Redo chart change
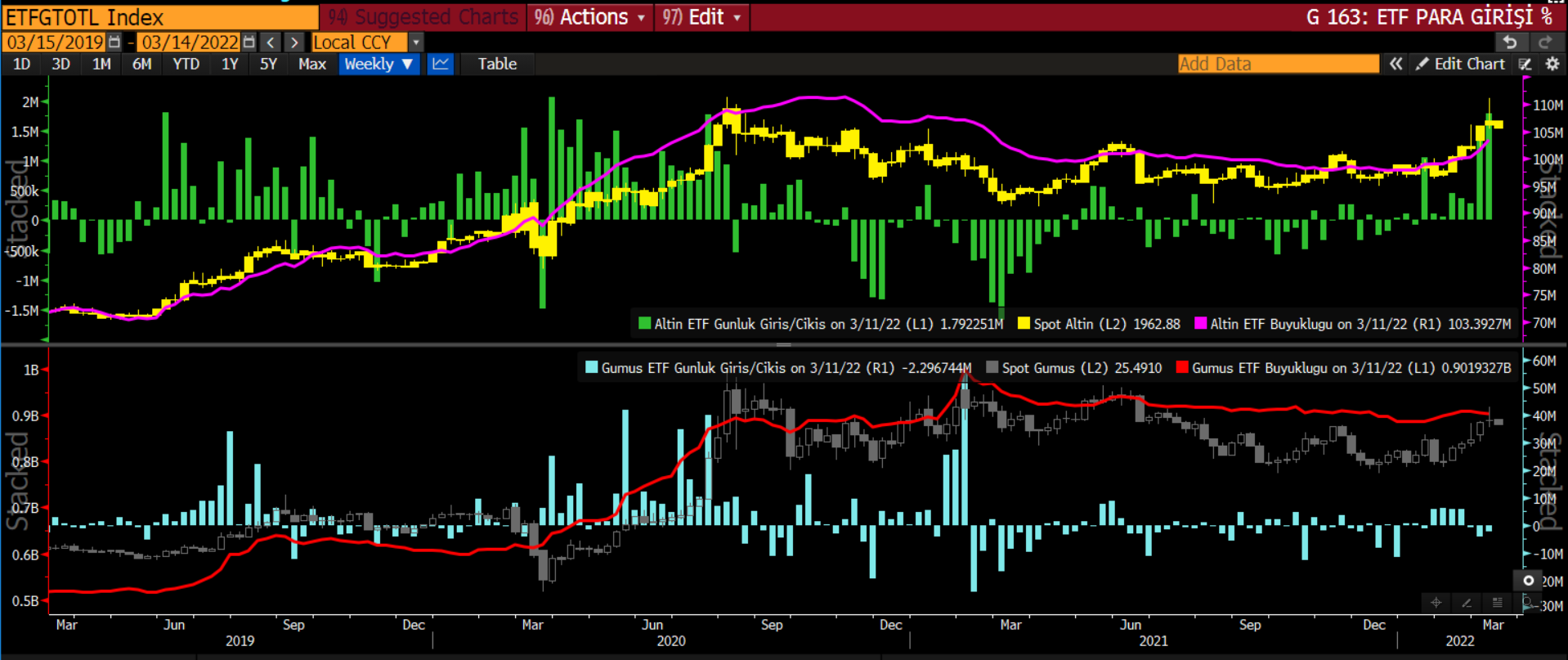This screenshot has height=660, width=1568. (x=1544, y=42)
